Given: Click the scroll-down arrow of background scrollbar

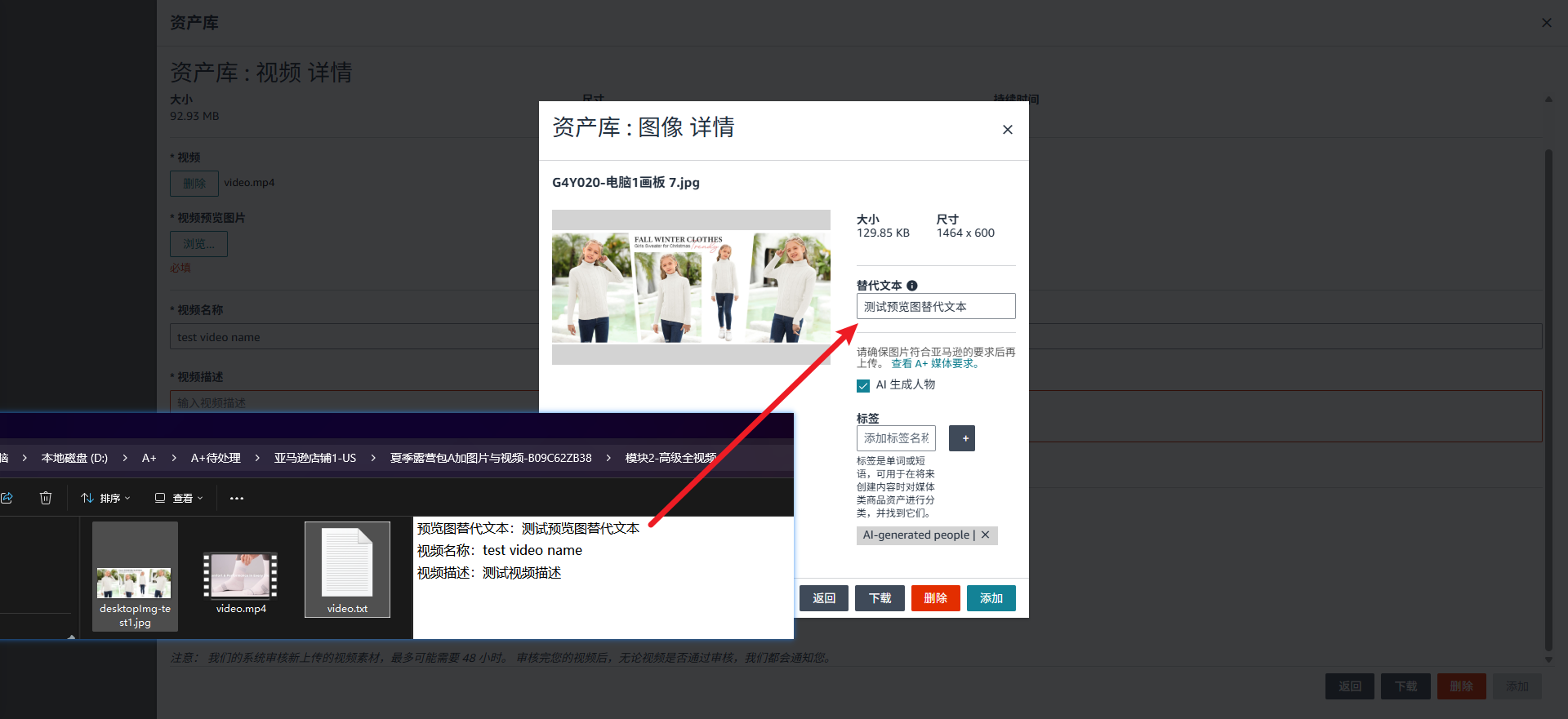Looking at the screenshot, I should tap(1548, 659).
